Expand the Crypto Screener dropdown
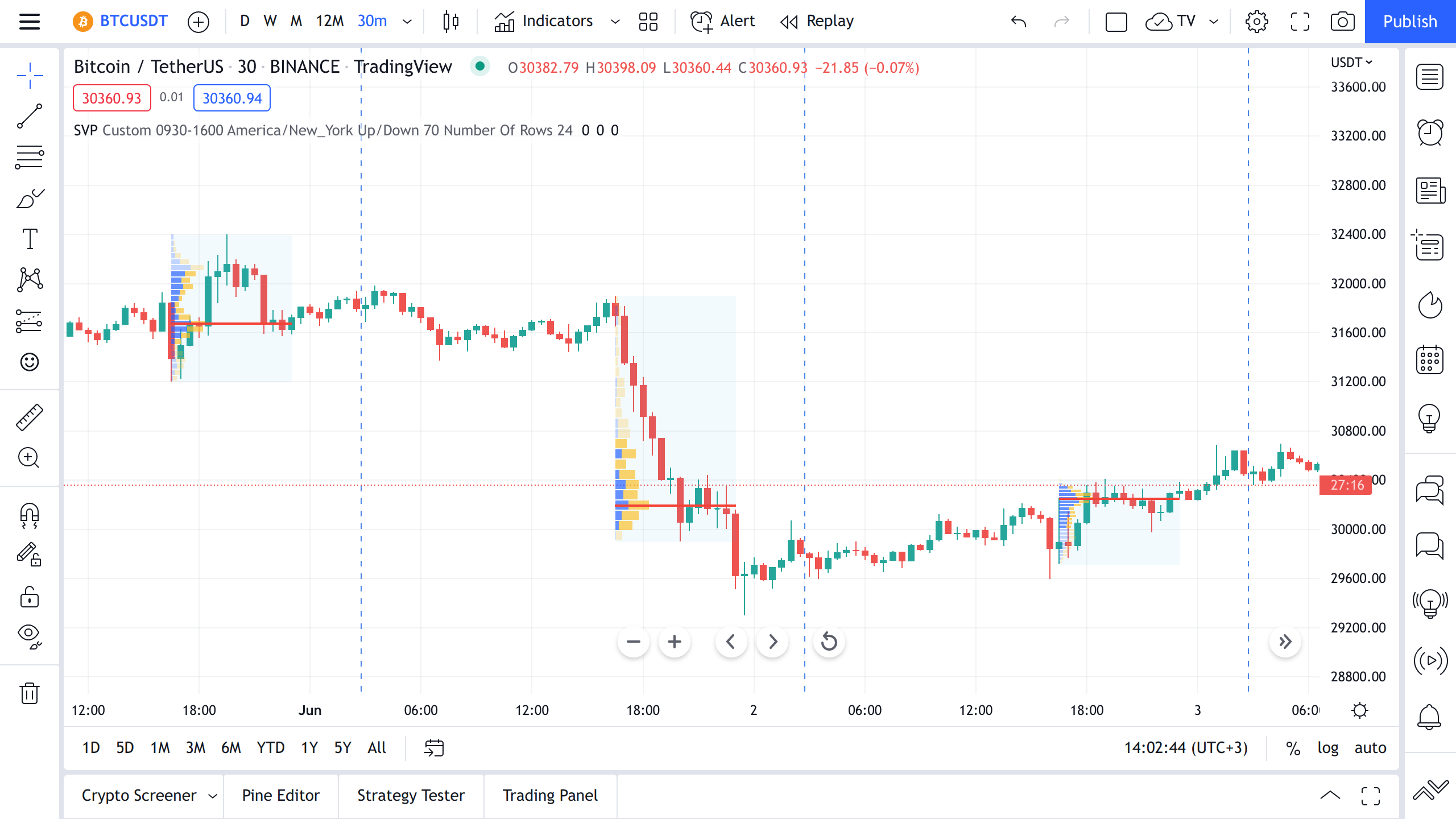Screen dimensions: 1456x819 tap(213, 796)
